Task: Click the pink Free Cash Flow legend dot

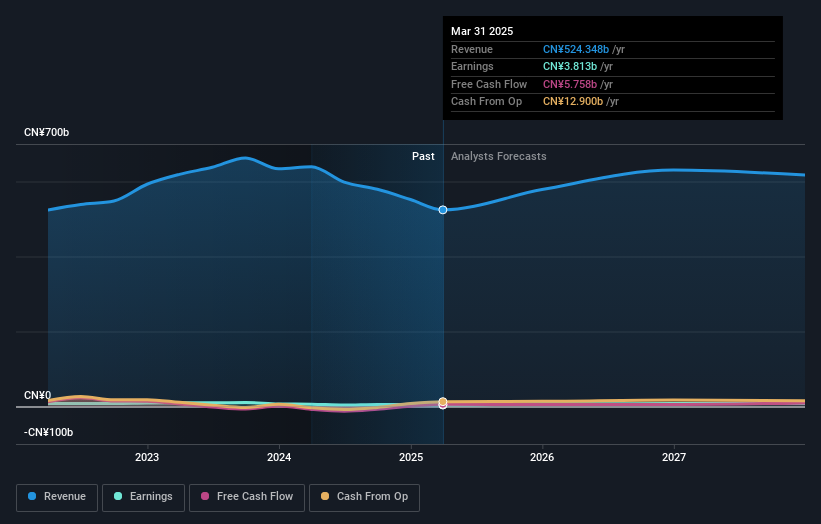Action: pos(205,496)
